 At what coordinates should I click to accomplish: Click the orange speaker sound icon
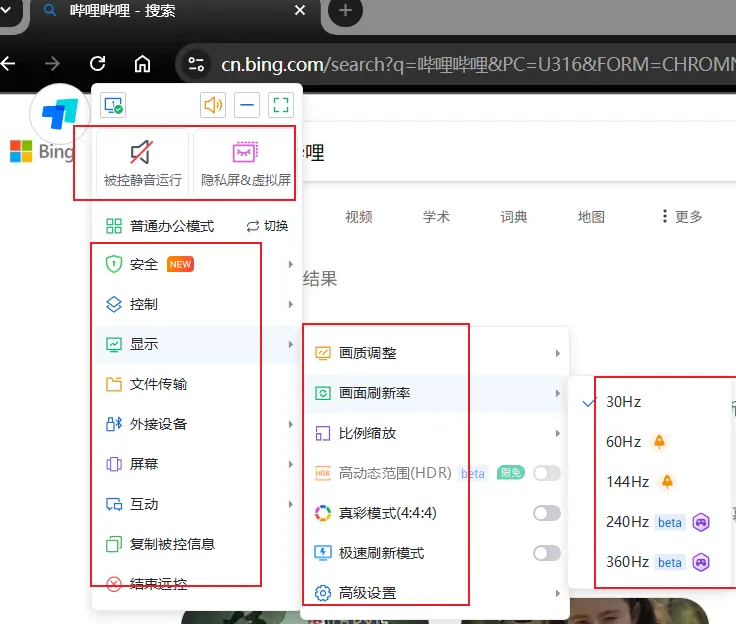click(213, 105)
